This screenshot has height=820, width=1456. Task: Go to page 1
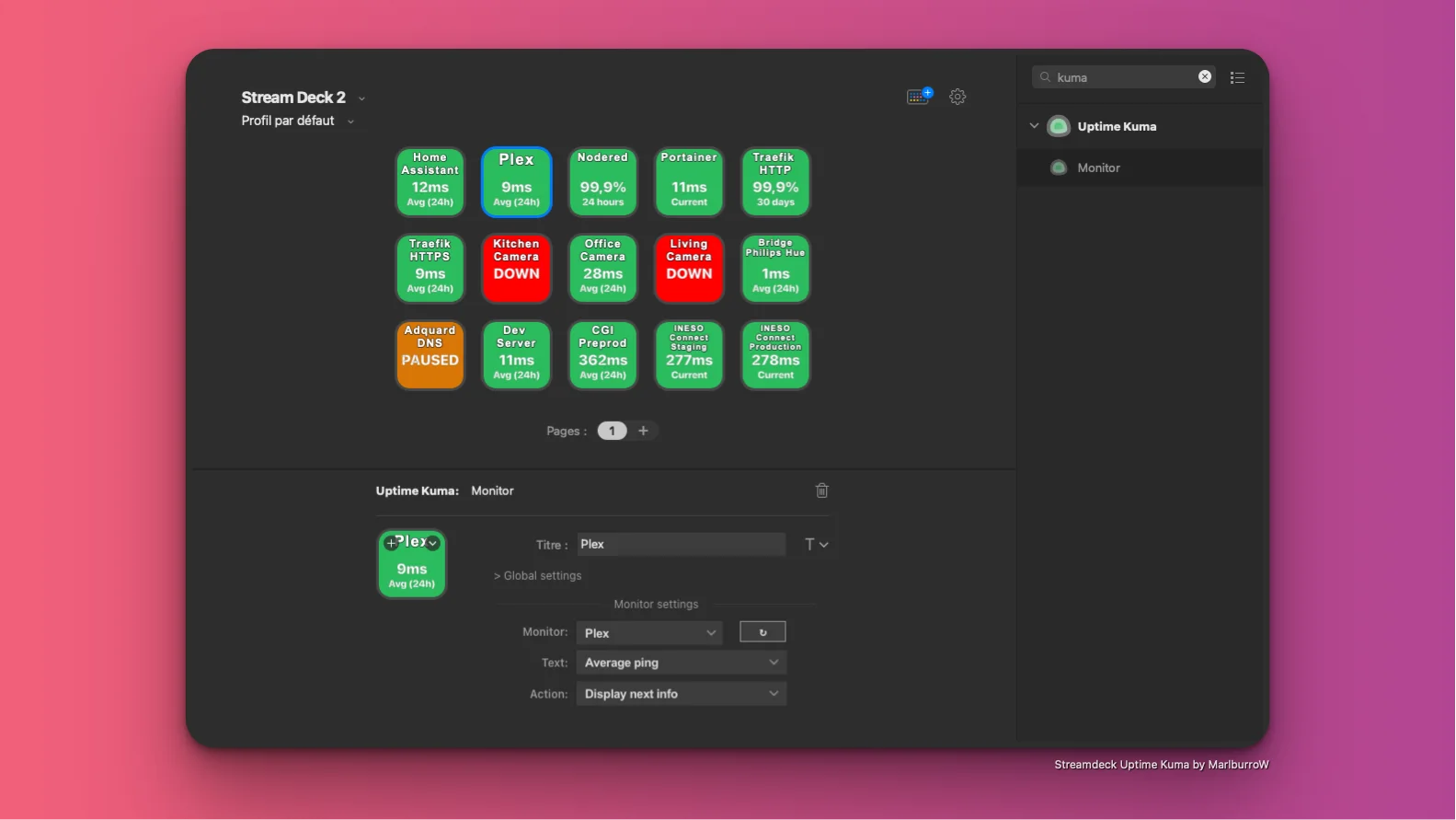[612, 431]
